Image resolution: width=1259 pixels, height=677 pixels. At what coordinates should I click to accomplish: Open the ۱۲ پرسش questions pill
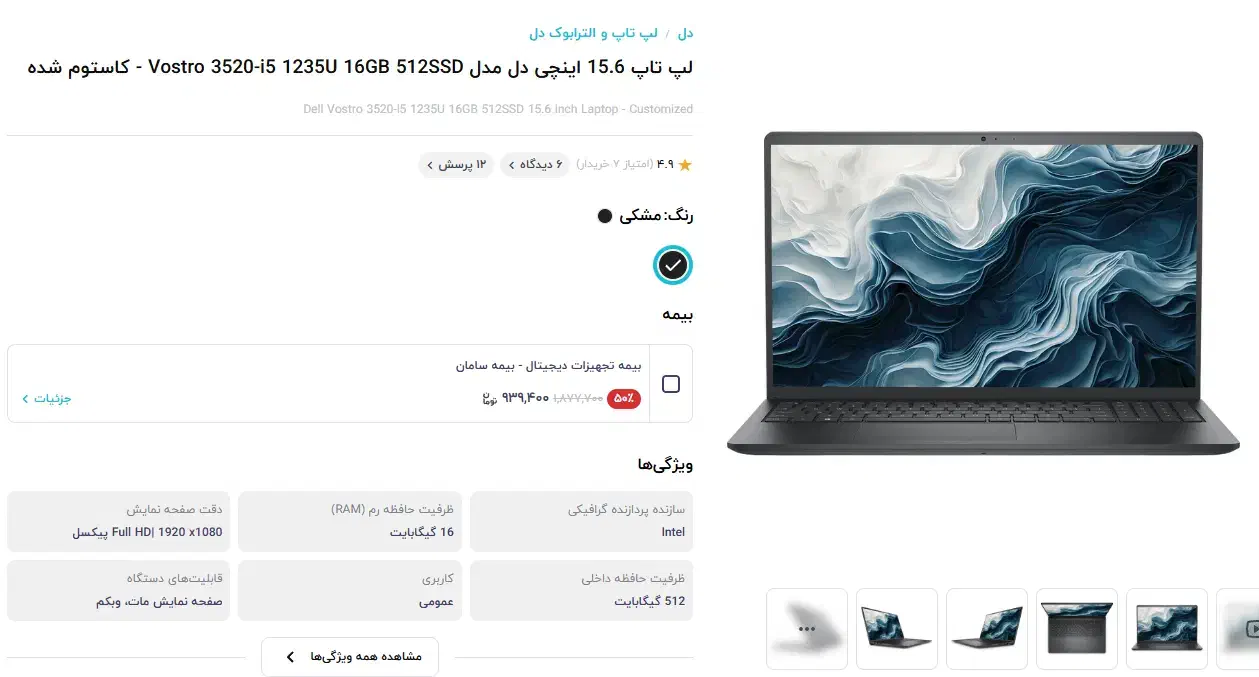pos(456,164)
